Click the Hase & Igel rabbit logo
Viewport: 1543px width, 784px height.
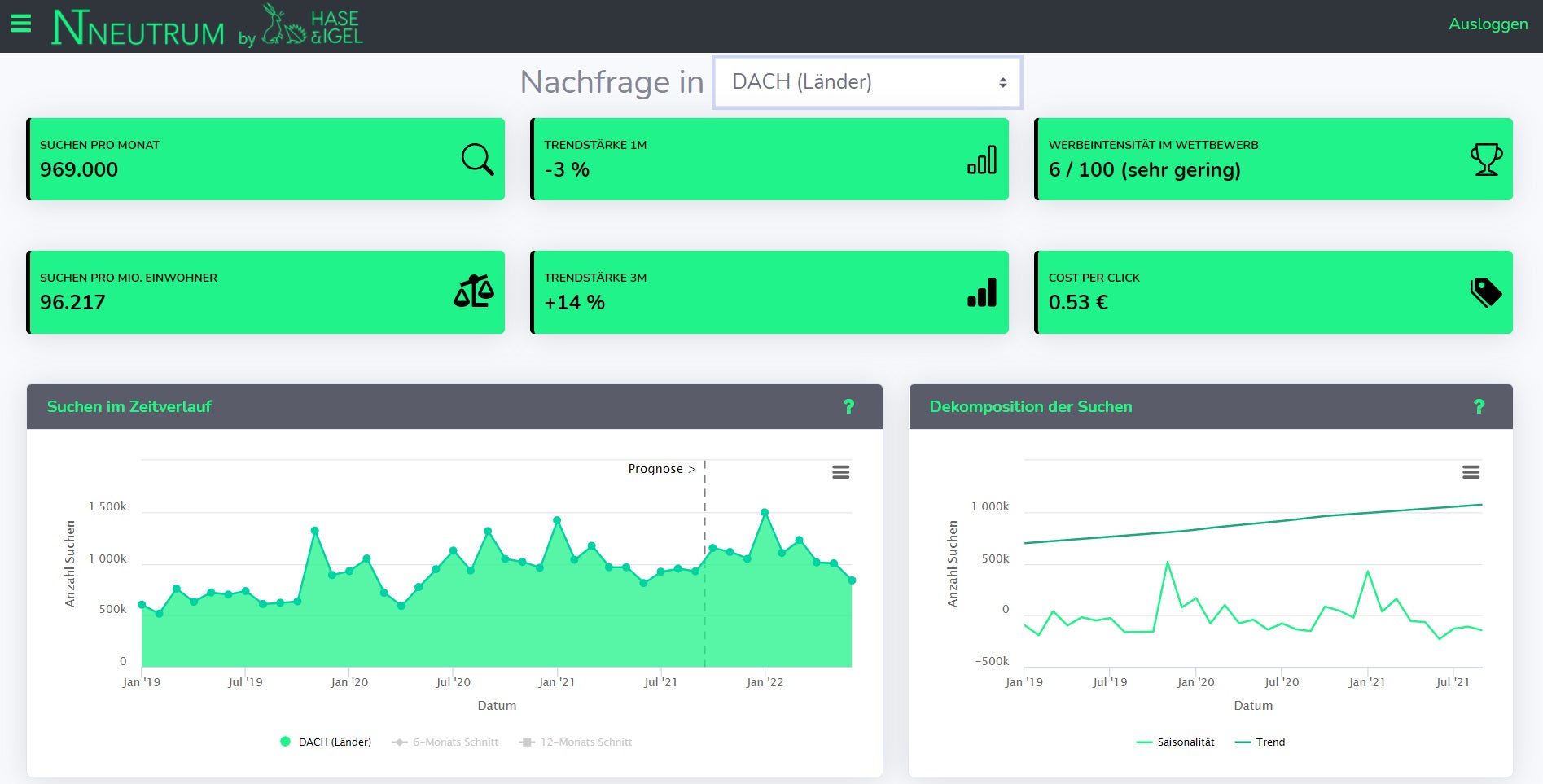point(312,24)
